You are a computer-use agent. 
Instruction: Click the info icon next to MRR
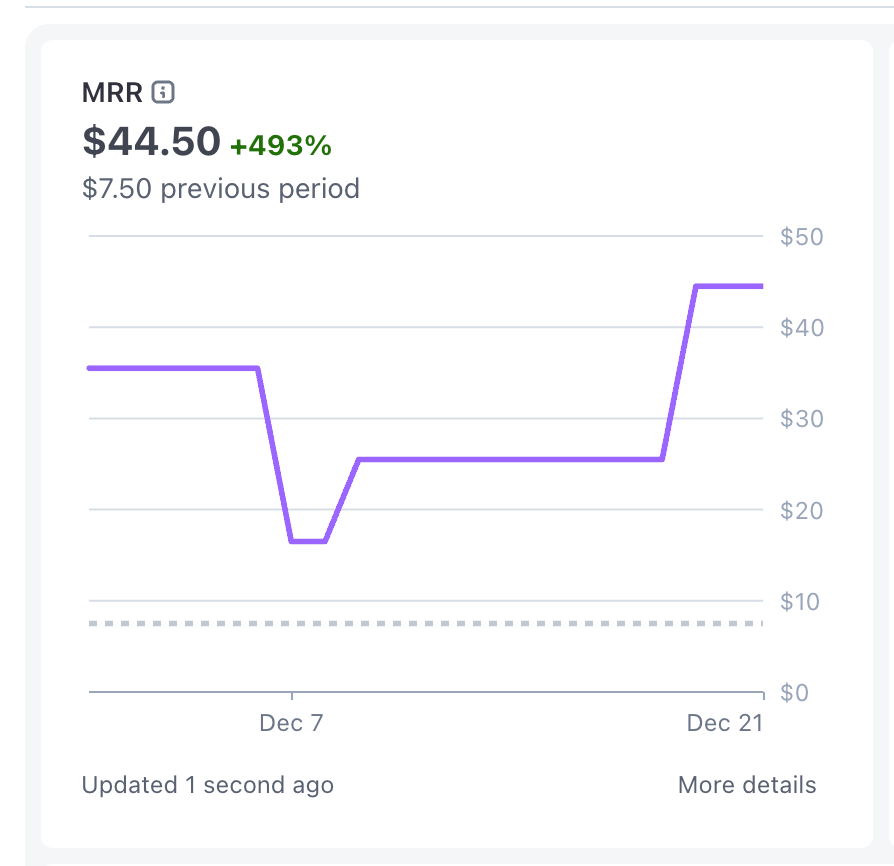(163, 93)
